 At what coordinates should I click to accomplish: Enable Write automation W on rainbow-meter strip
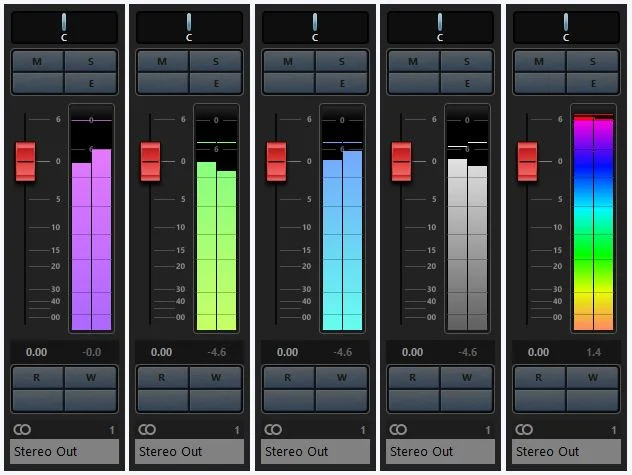coord(593,378)
